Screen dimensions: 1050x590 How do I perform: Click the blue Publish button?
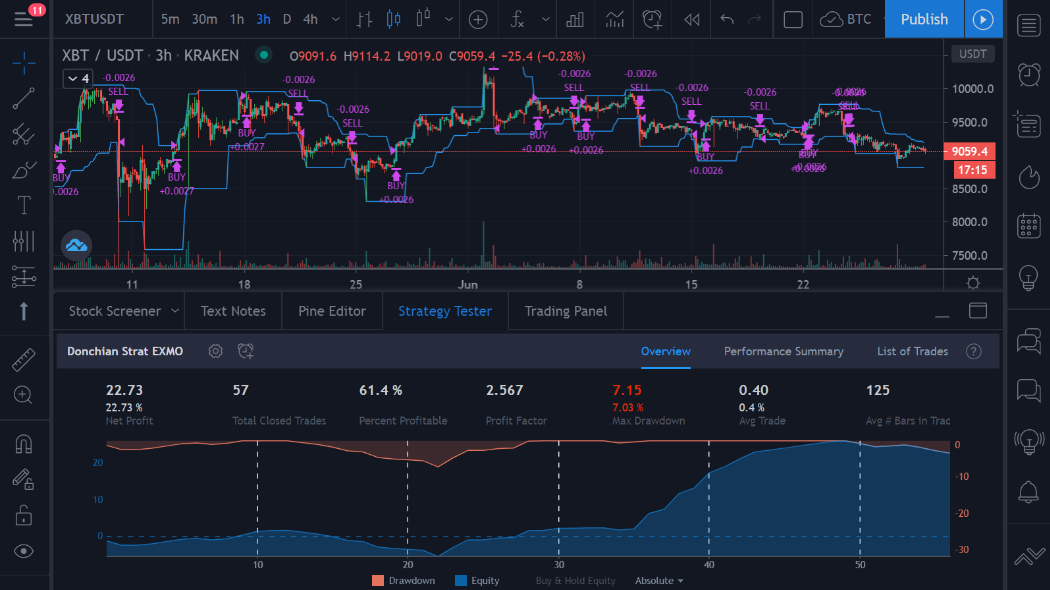pyautogui.click(x=924, y=19)
